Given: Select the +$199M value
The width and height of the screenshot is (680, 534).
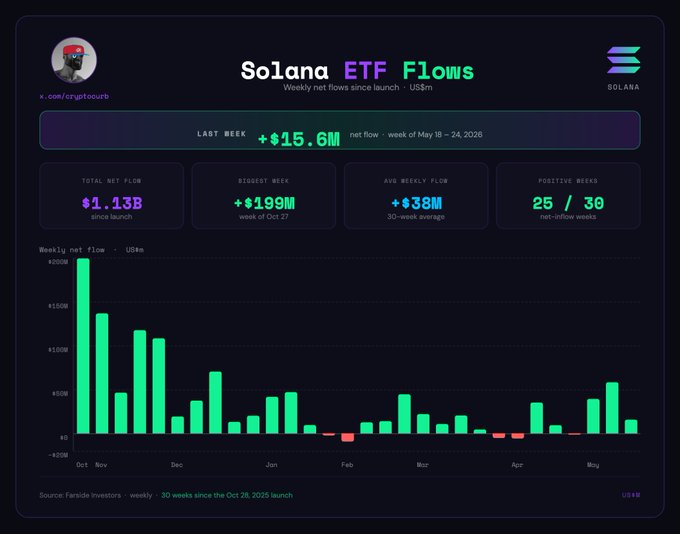Looking at the screenshot, I should pyautogui.click(x=264, y=203).
